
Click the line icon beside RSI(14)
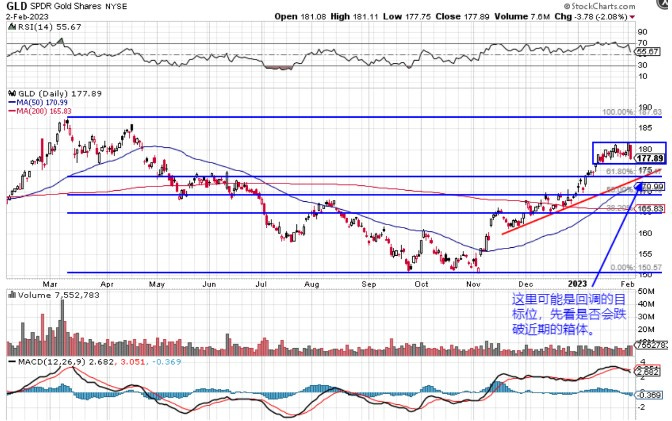(12, 27)
